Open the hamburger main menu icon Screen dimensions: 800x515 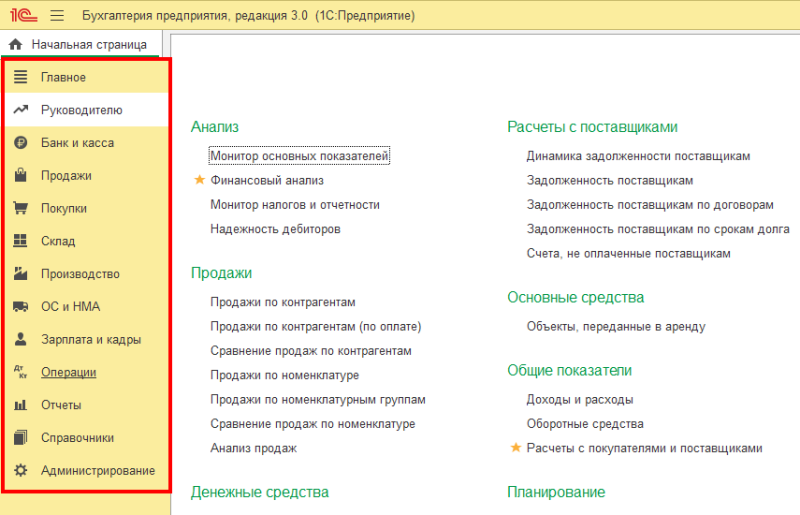click(56, 16)
